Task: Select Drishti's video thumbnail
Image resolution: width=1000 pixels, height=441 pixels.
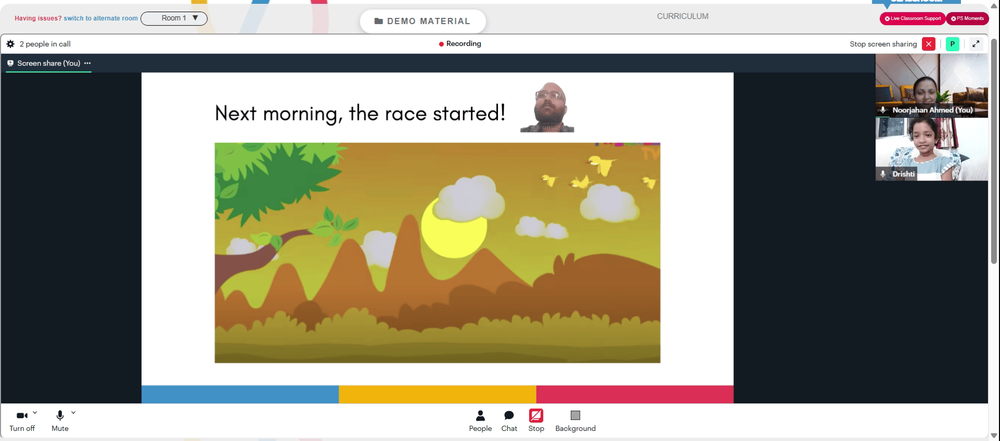Action: tap(931, 149)
